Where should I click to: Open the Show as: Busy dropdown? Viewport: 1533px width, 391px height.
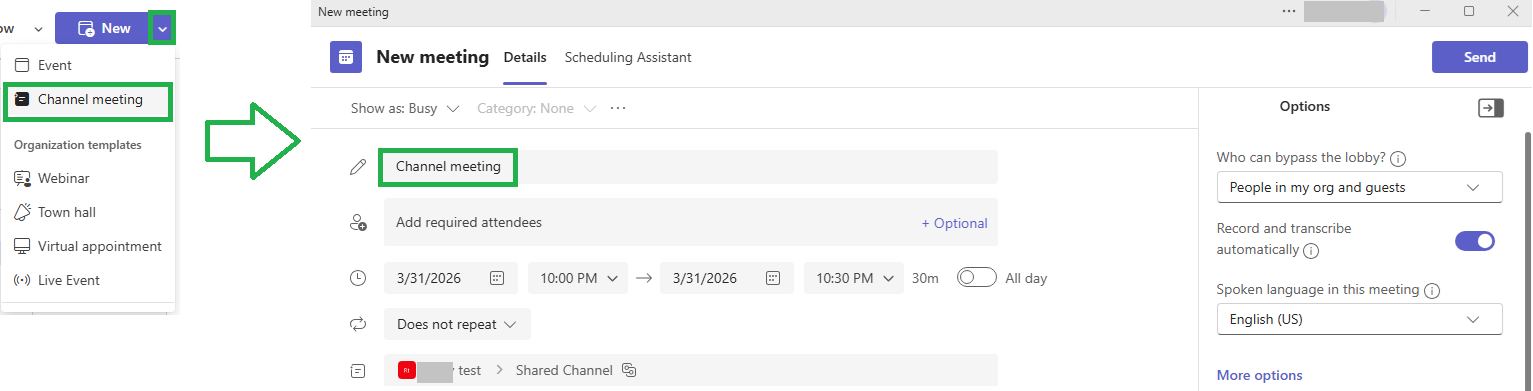tap(405, 108)
